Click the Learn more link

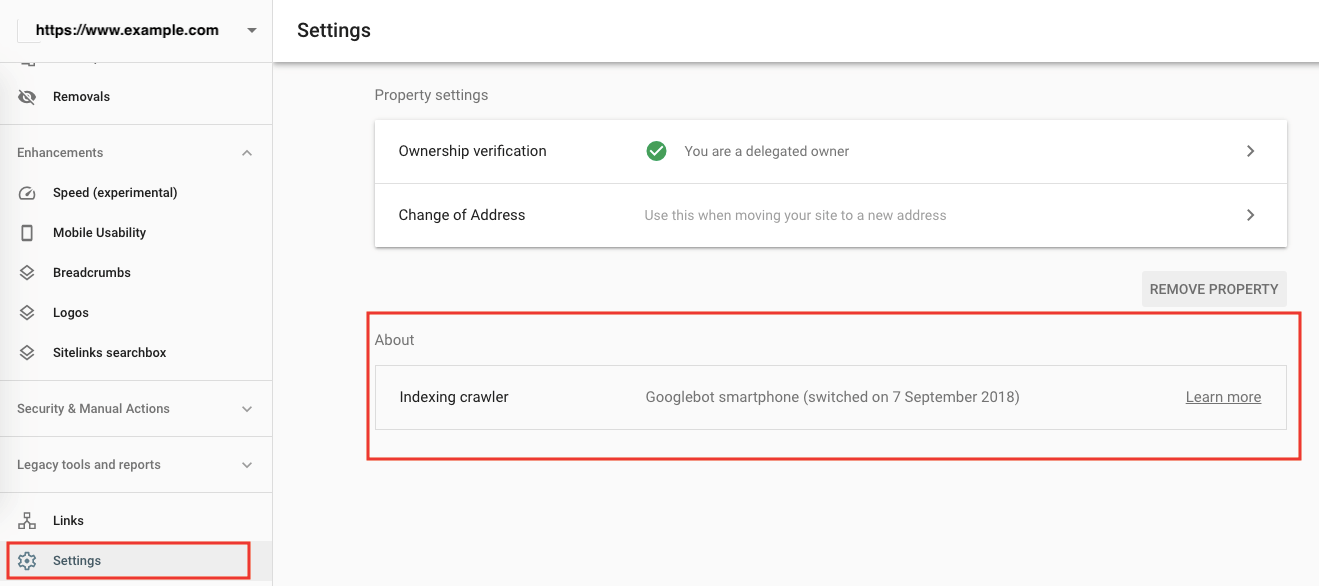tap(1223, 397)
